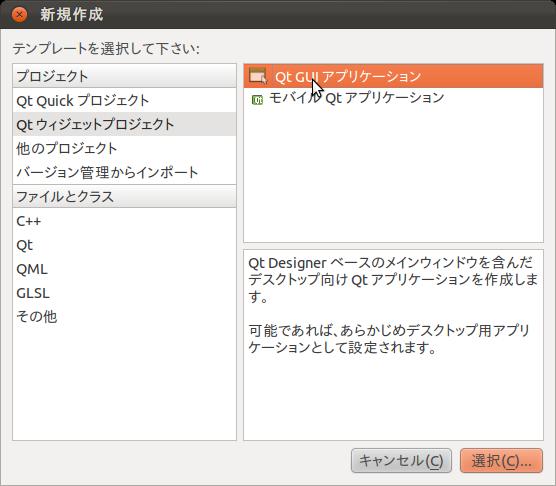
Task: Select the Qt file category
Action: click(124, 245)
